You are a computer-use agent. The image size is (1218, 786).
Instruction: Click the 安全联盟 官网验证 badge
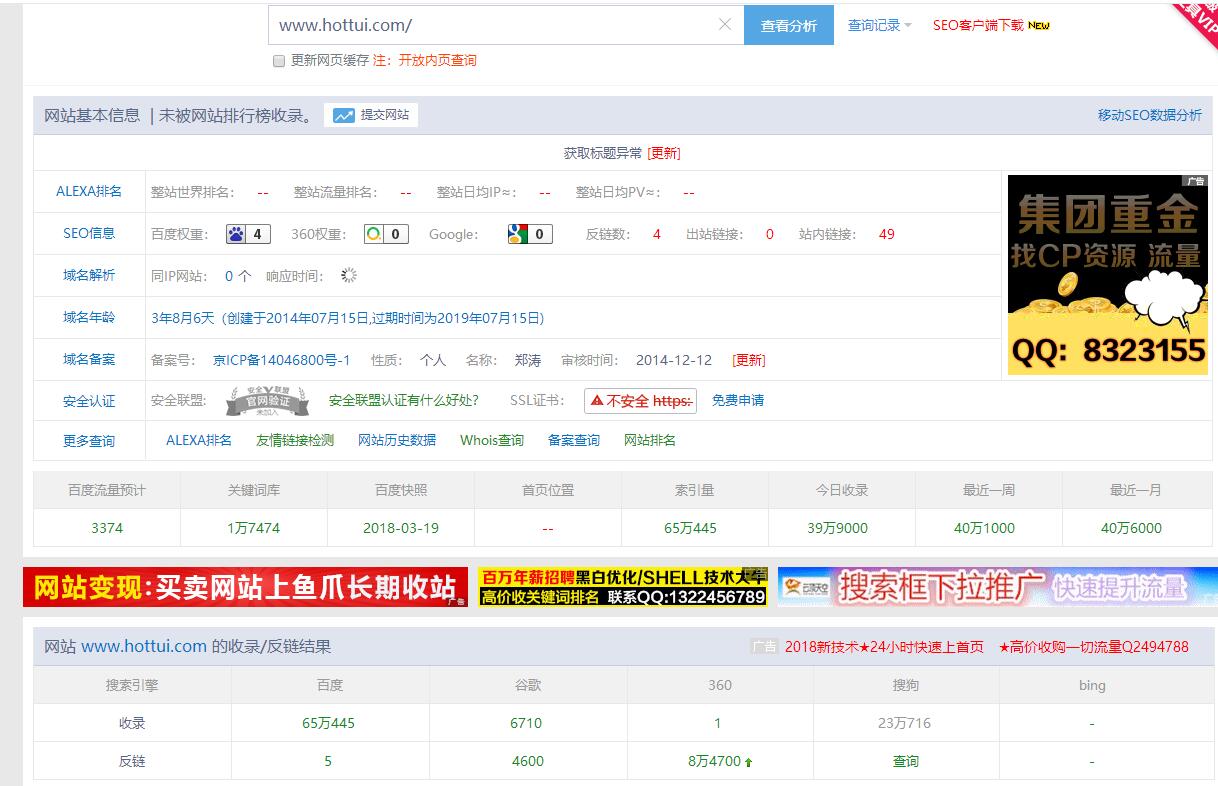click(265, 401)
